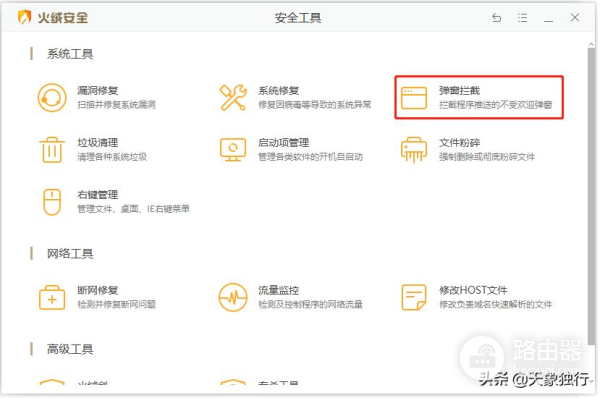The height and width of the screenshot is (398, 600).
Task: Click the 系统工具 section heading
Action: pos(70,54)
